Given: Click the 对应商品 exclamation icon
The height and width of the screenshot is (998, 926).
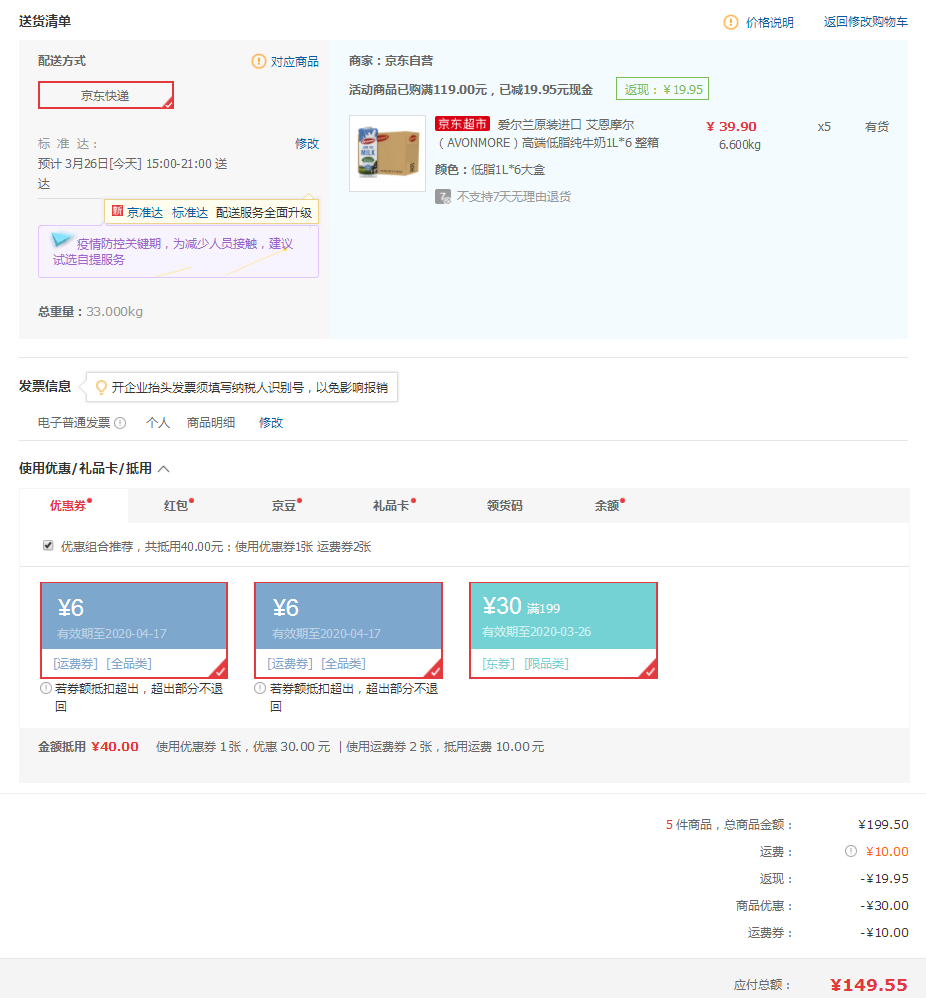Looking at the screenshot, I should coord(258,61).
